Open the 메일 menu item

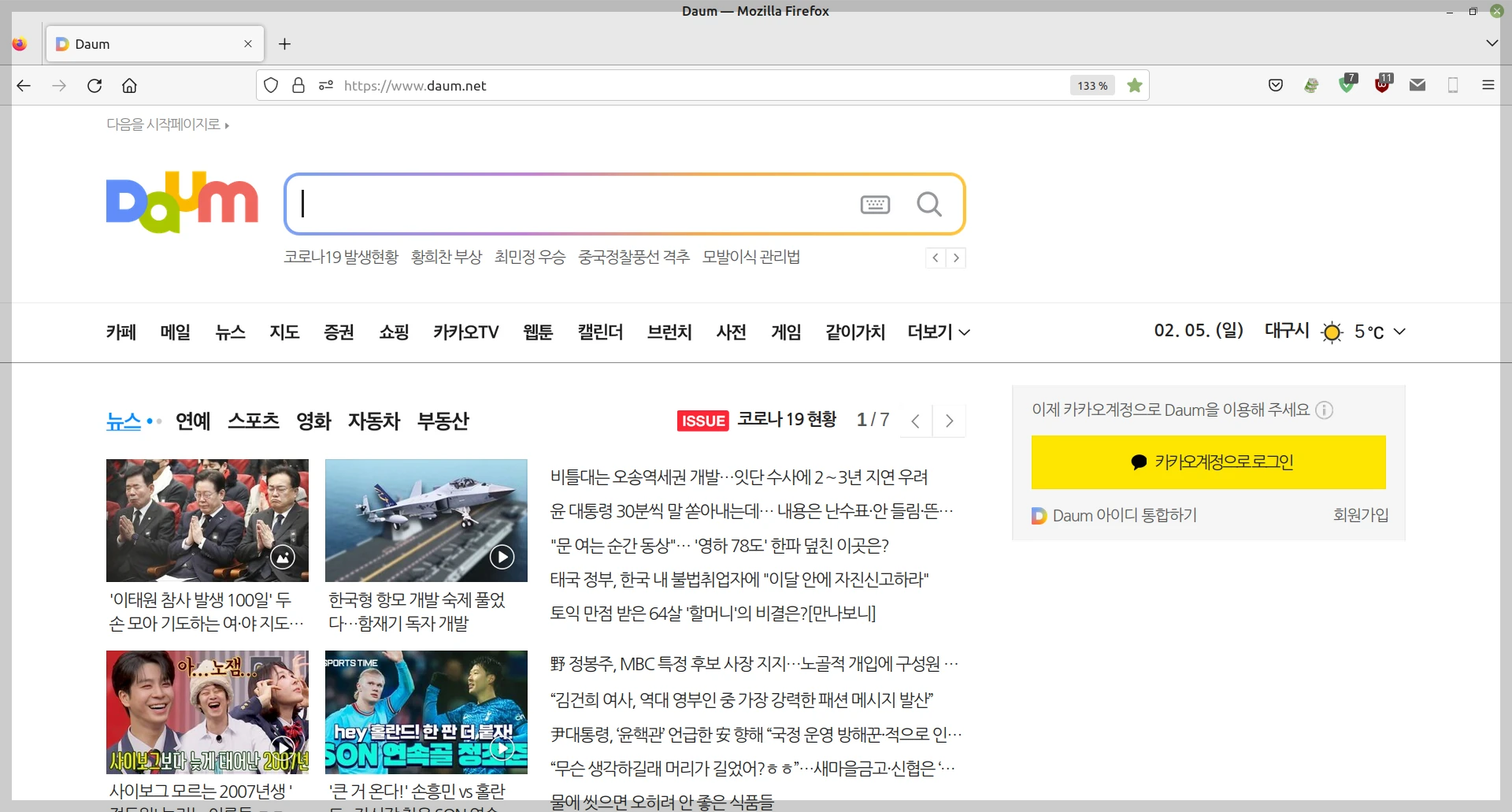[x=176, y=332]
